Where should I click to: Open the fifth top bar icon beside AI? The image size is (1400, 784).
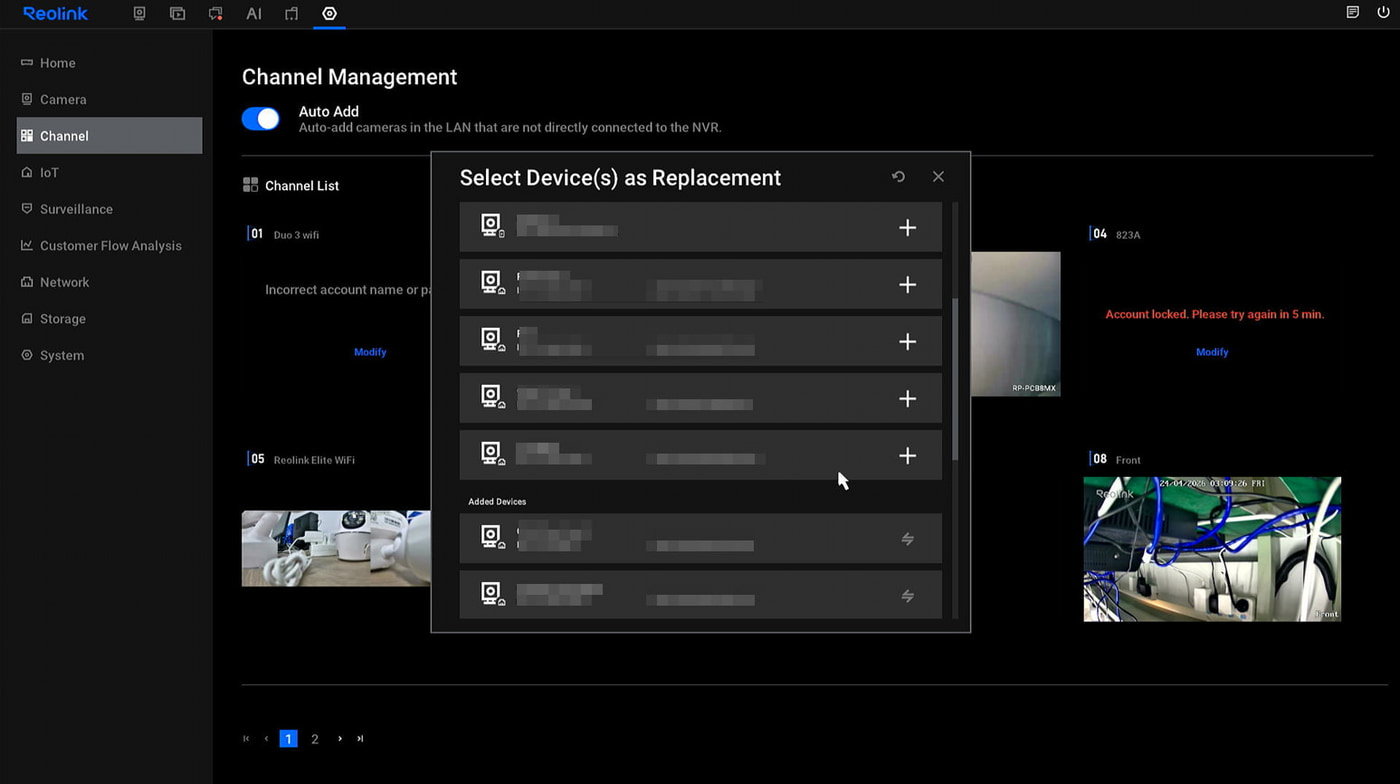pyautogui.click(x=291, y=14)
